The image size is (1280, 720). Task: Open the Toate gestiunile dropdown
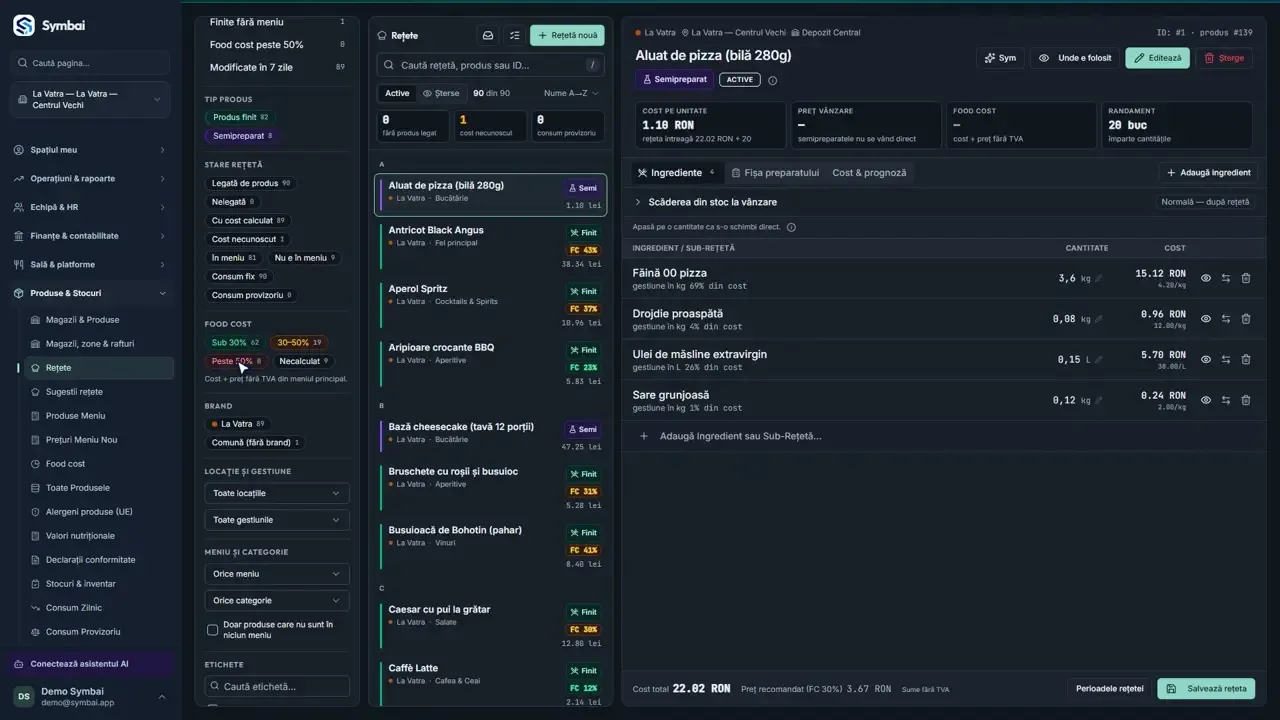tap(277, 520)
